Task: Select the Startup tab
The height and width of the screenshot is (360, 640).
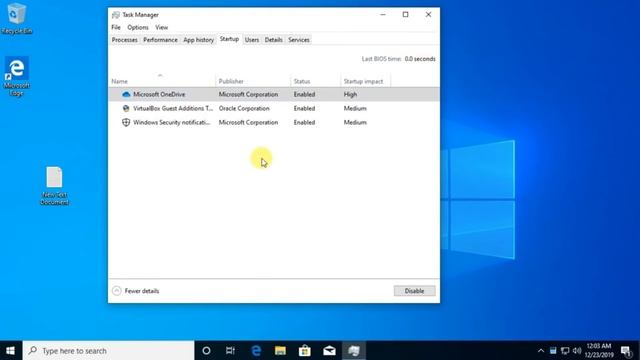Action: click(x=229, y=39)
